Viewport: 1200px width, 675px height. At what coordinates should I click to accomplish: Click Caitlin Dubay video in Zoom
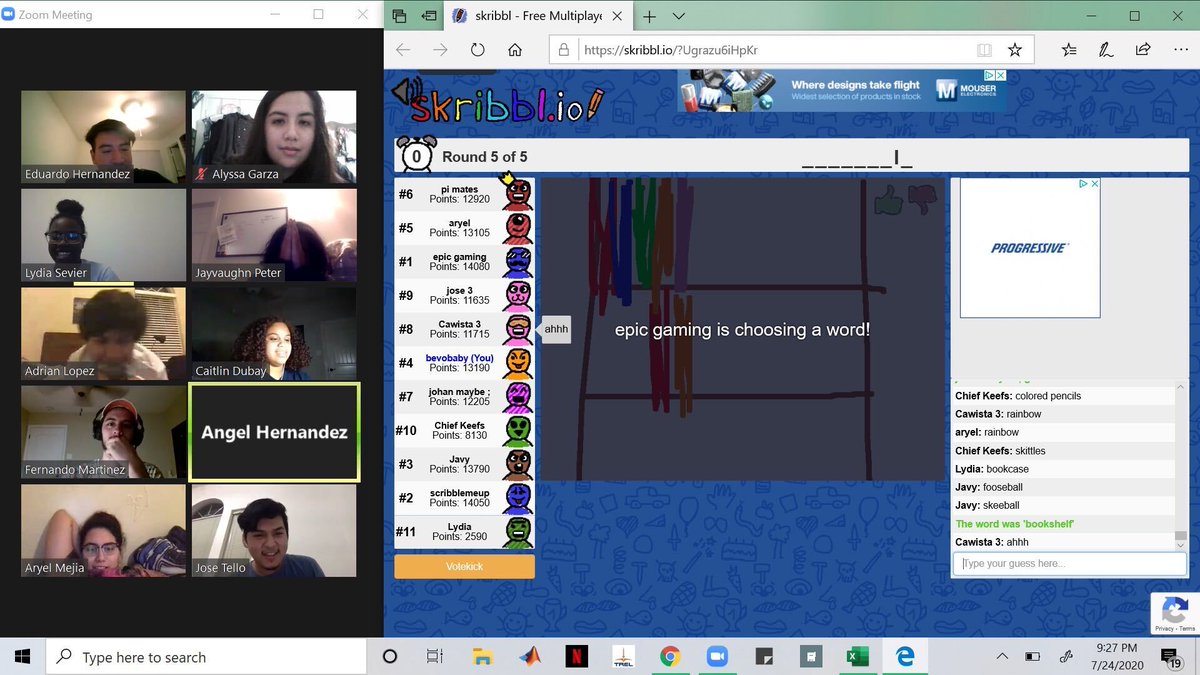pyautogui.click(x=274, y=333)
